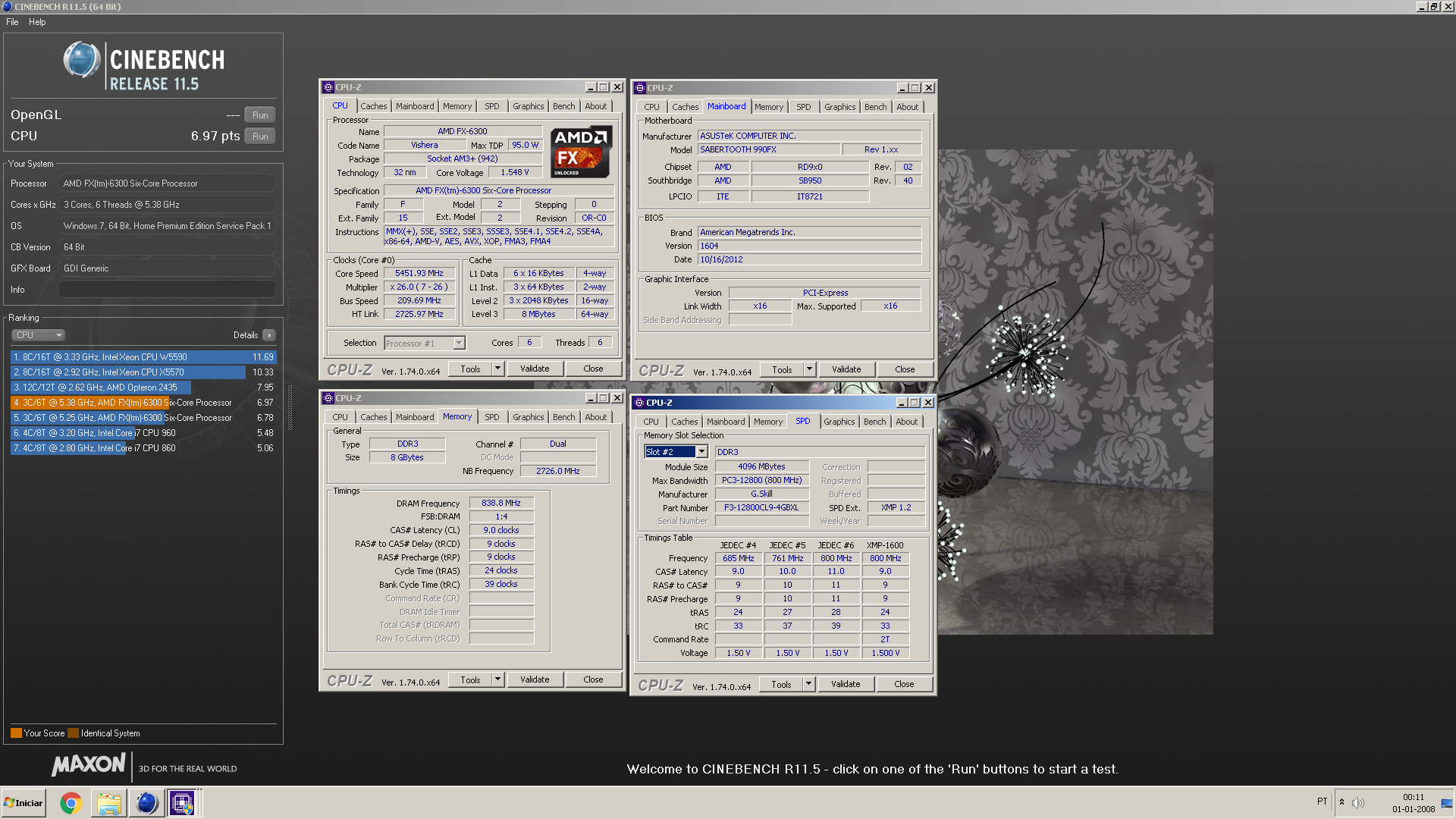Viewport: 1456px width, 819px height.
Task: Select ranking row Intel Xeon W5590
Action: pos(143,357)
